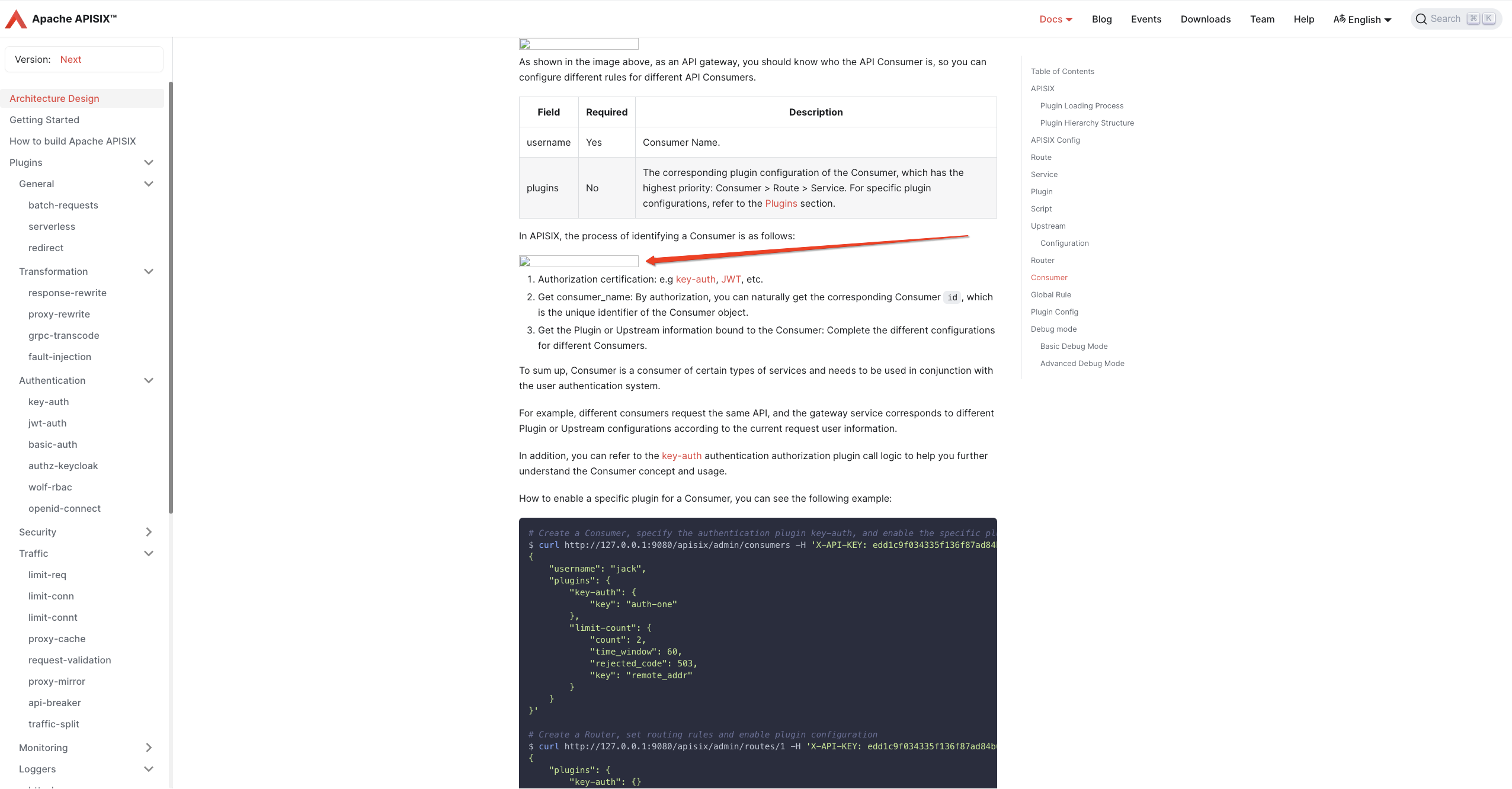Collapse the Authentication section in sidebar

149,380
